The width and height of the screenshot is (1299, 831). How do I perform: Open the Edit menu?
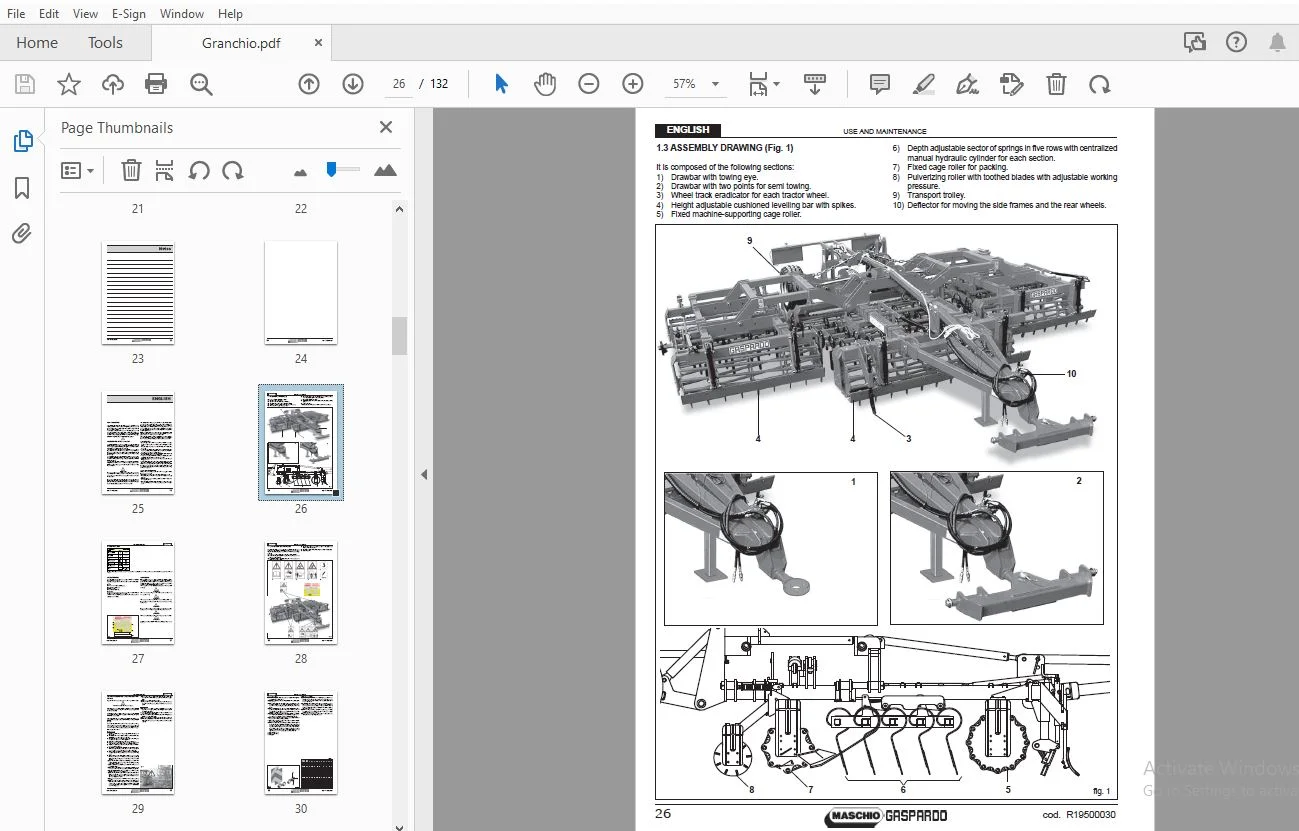click(x=49, y=14)
